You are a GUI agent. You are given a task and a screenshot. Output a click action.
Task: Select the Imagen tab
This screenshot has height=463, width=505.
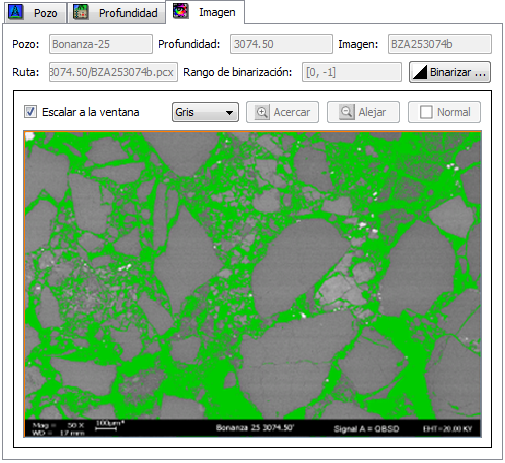(x=205, y=12)
